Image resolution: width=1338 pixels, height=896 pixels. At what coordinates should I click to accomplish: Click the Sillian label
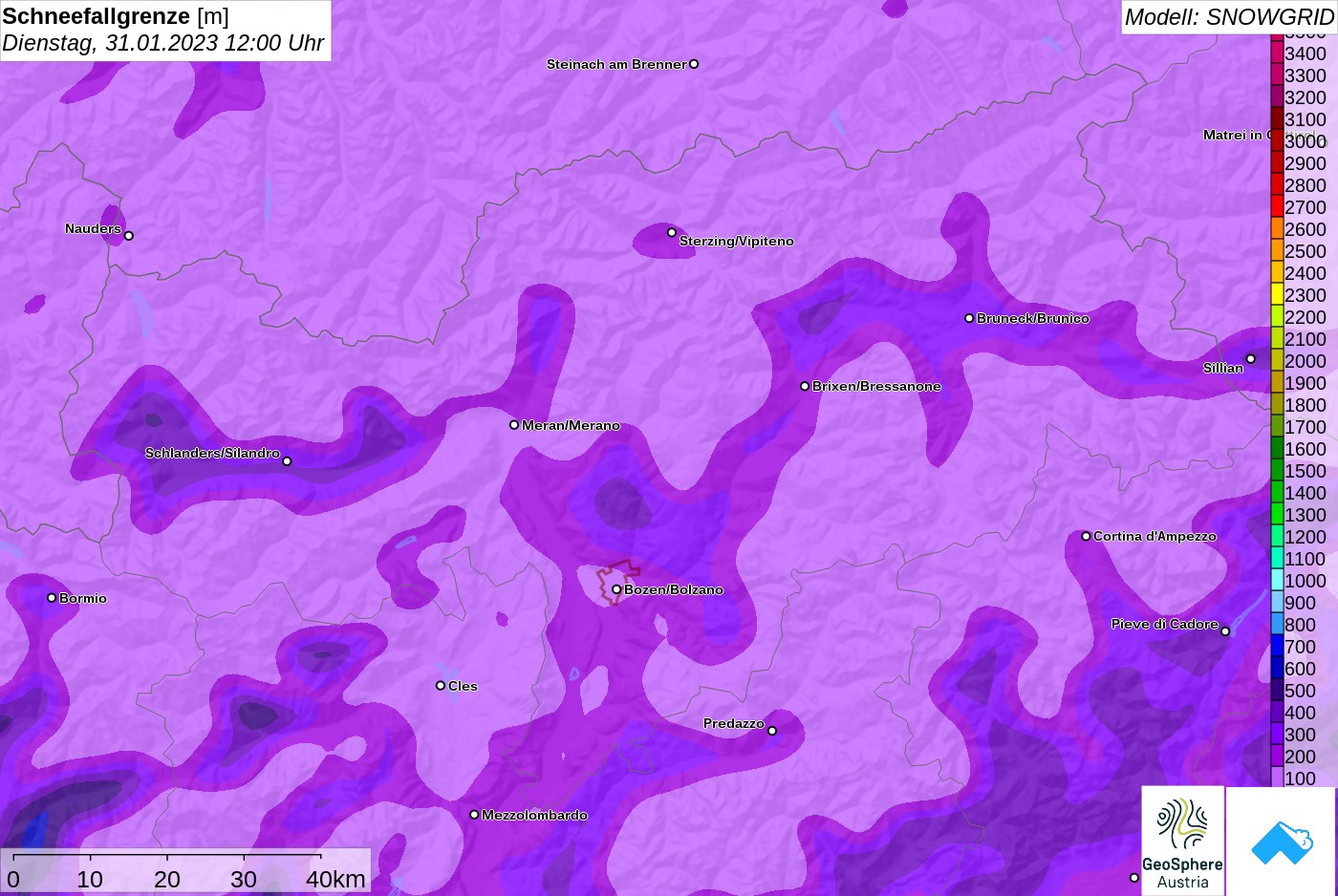[1223, 368]
